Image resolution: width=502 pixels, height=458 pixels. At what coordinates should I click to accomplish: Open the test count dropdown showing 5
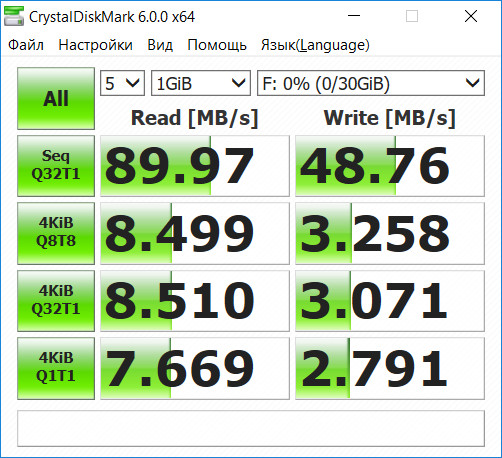(x=122, y=83)
